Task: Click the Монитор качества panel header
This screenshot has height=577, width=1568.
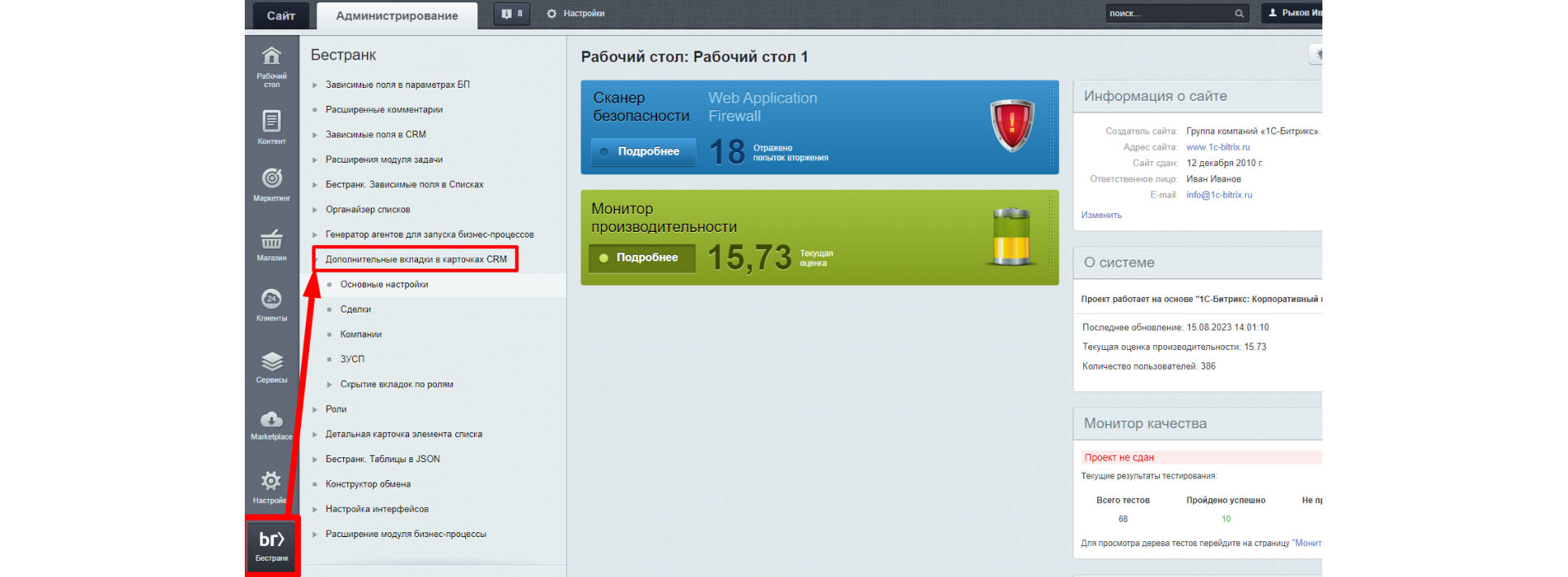Action: [1144, 423]
